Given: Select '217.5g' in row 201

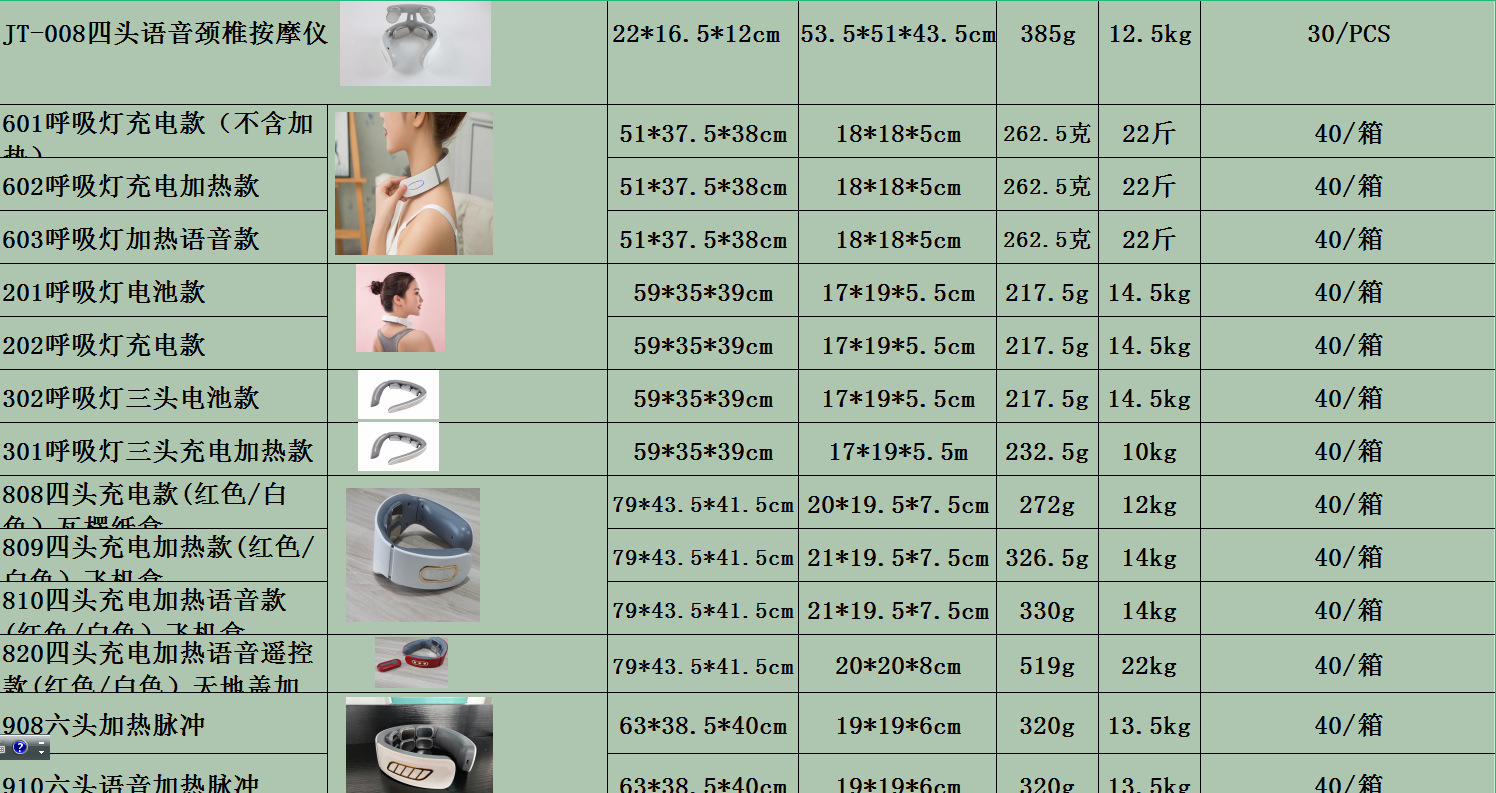Looking at the screenshot, I should [x=1048, y=290].
